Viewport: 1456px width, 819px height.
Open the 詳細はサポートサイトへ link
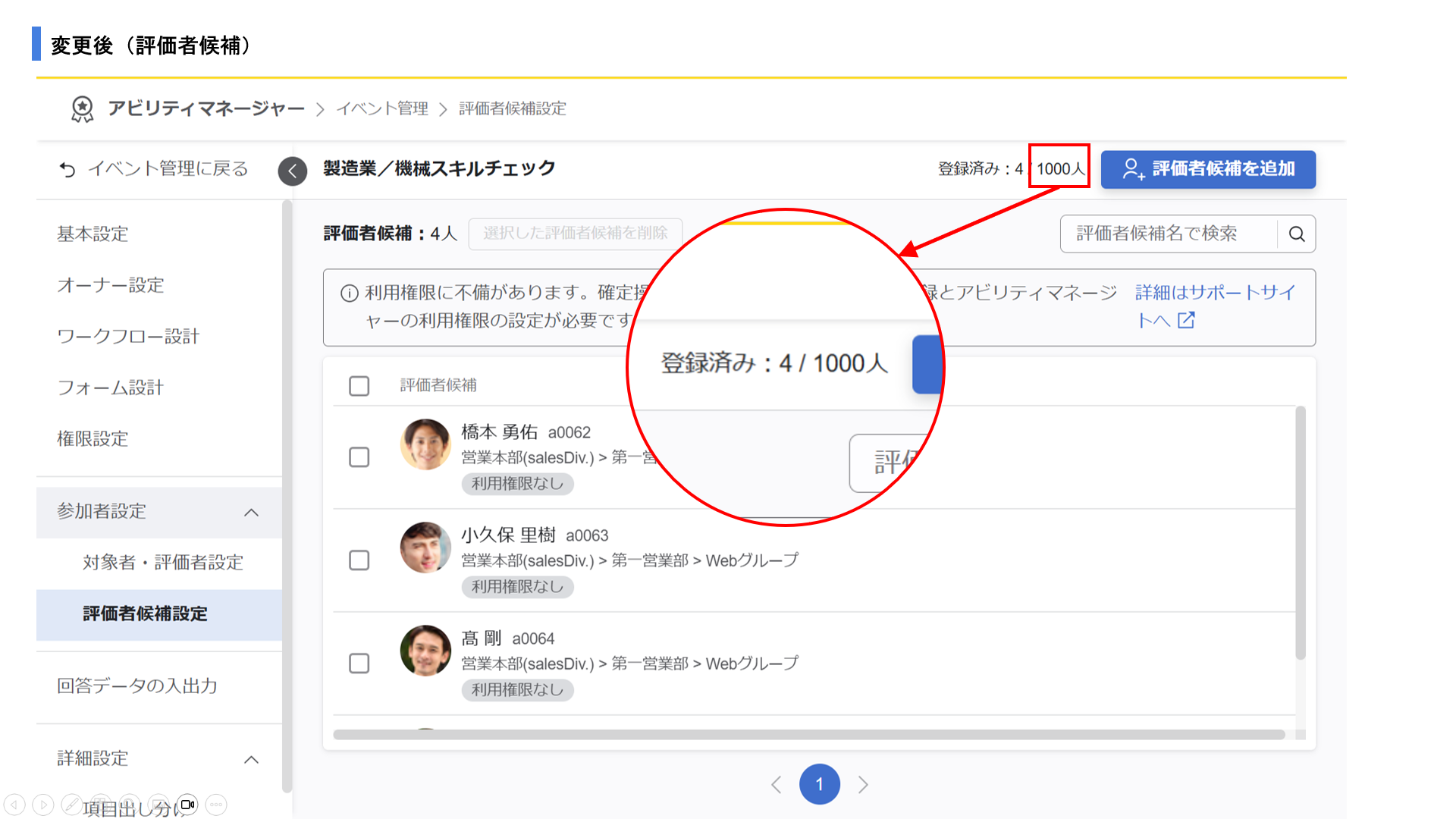(1213, 293)
